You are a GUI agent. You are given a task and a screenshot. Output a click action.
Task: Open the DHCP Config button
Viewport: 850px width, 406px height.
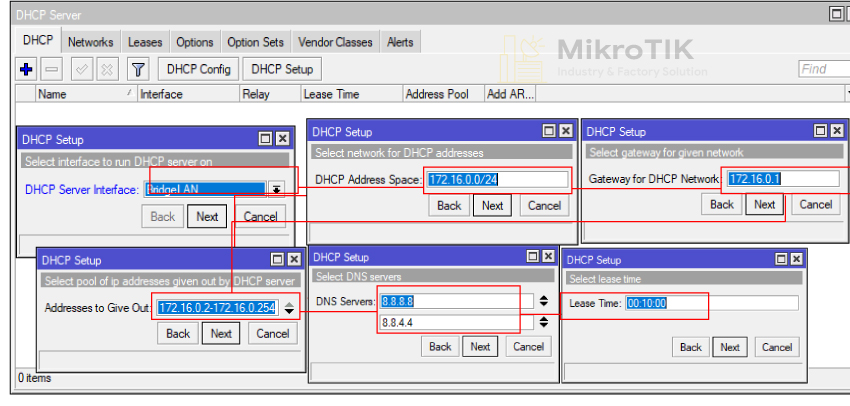(x=198, y=69)
